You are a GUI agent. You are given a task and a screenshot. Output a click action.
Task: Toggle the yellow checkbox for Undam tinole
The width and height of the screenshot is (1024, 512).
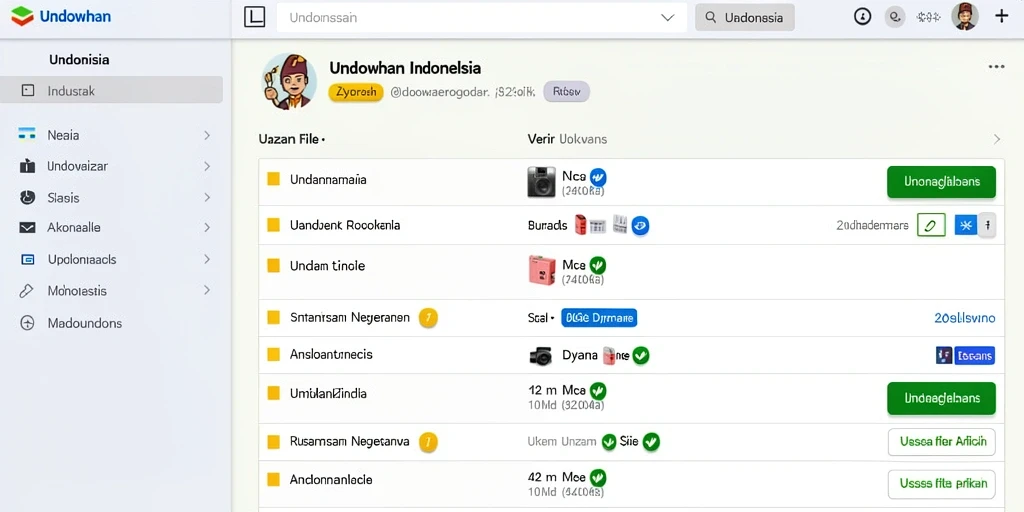pos(274,266)
